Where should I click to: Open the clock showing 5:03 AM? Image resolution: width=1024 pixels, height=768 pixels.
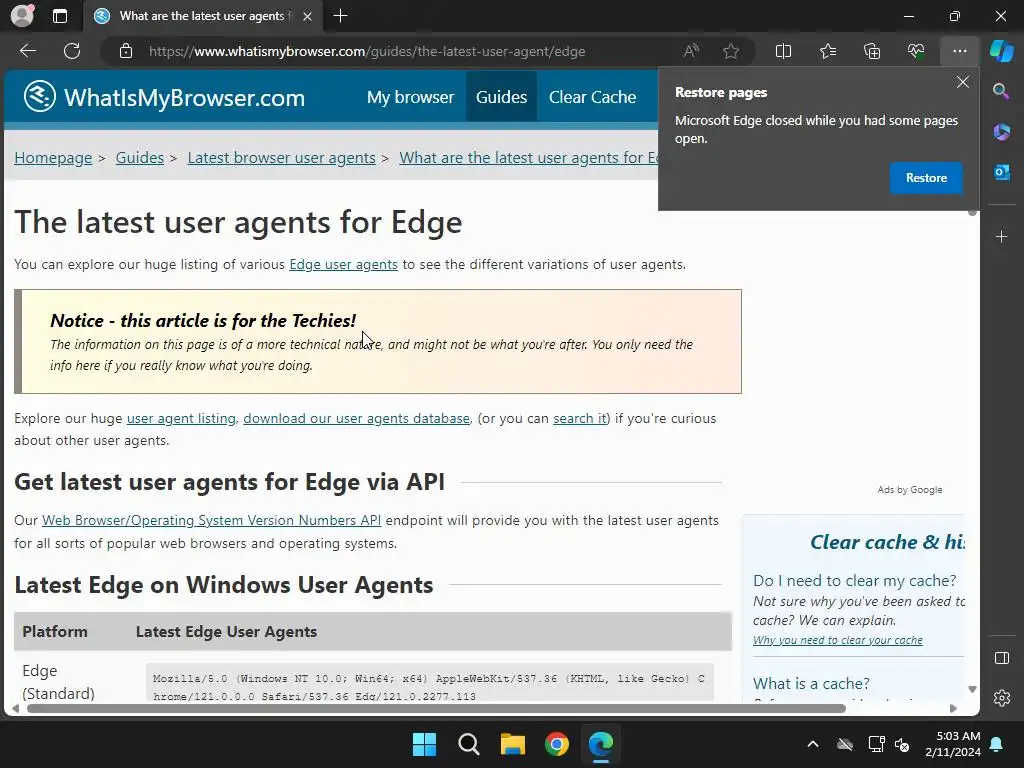[953, 744]
